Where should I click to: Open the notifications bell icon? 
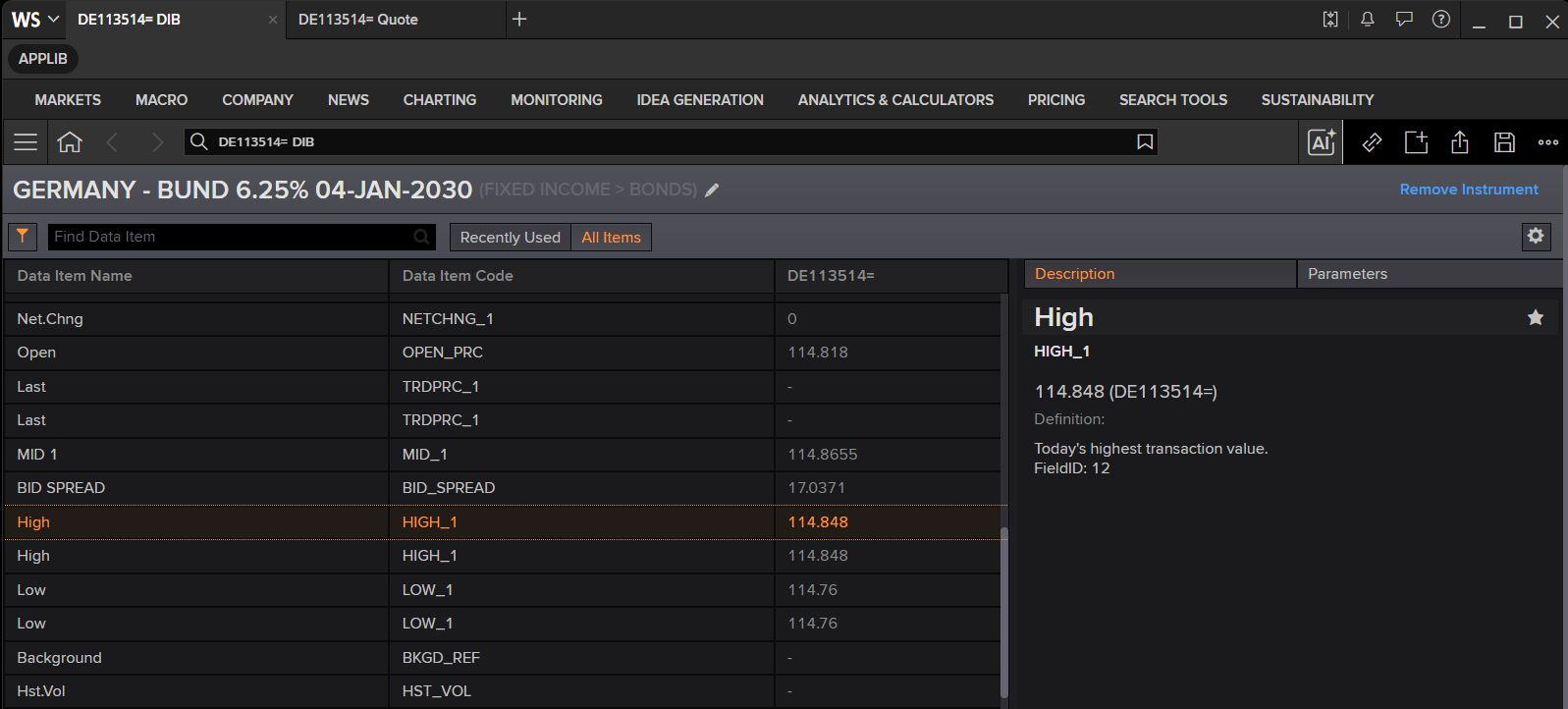coord(1367,20)
